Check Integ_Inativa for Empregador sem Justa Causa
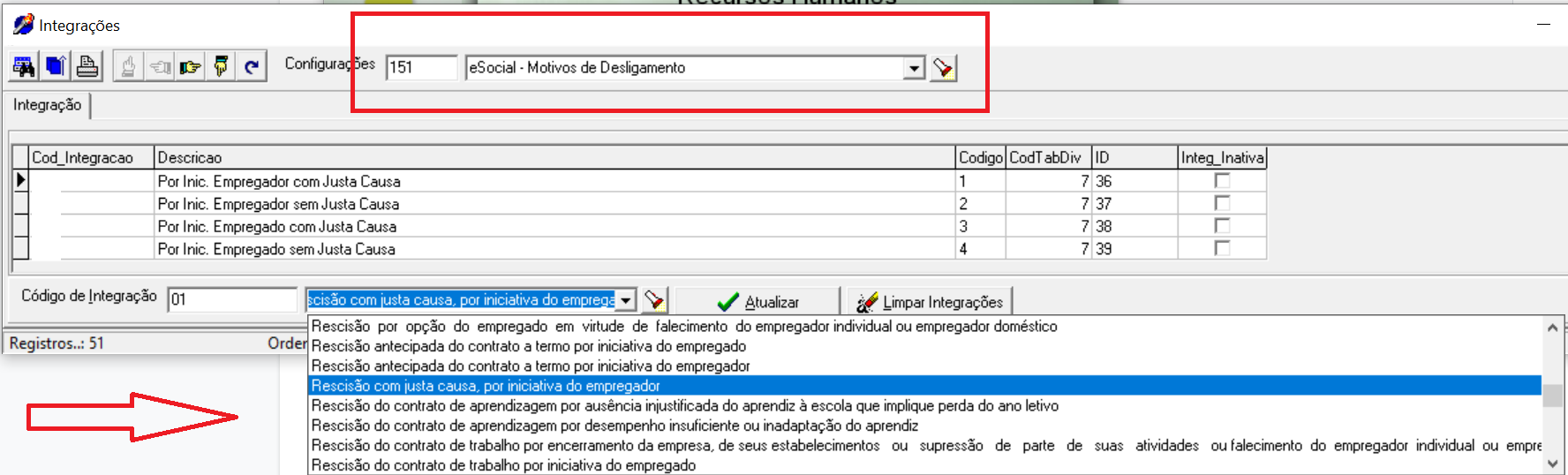 pos(1222,204)
